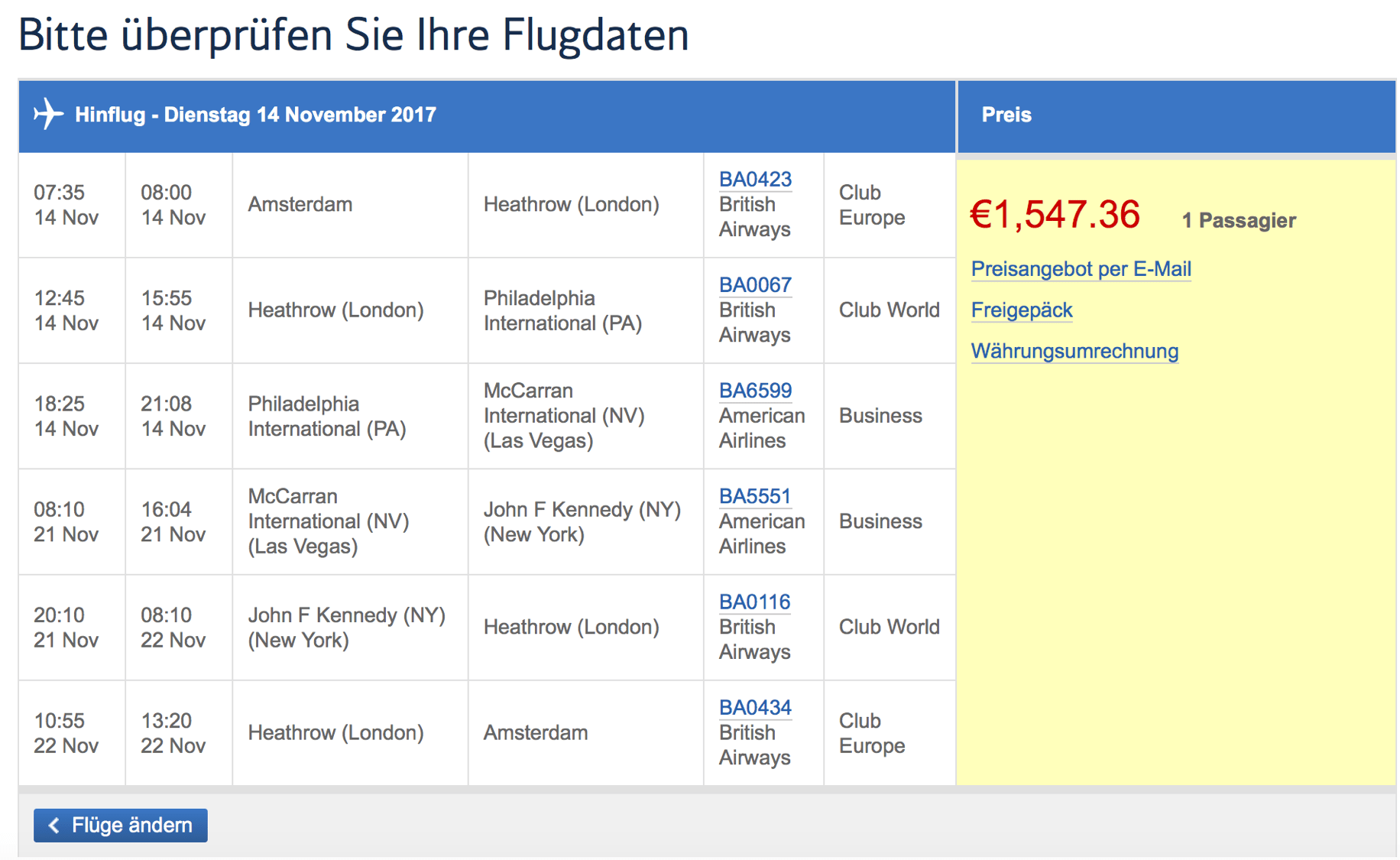This screenshot has height=860, width=1400.
Task: Click Club World class in BA0067 row
Action: coord(889,310)
